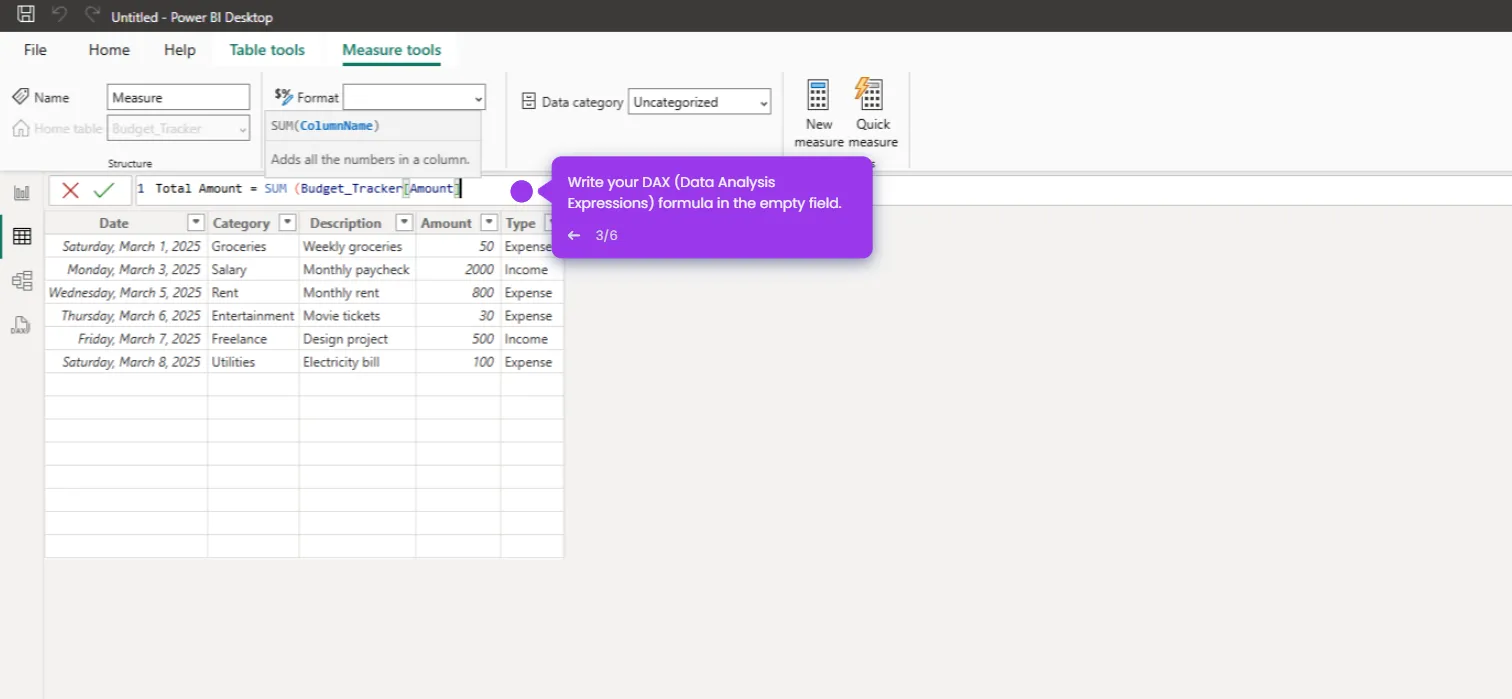Viewport: 1512px width, 699px height.
Task: Open the Description column filter arrow
Action: (405, 223)
